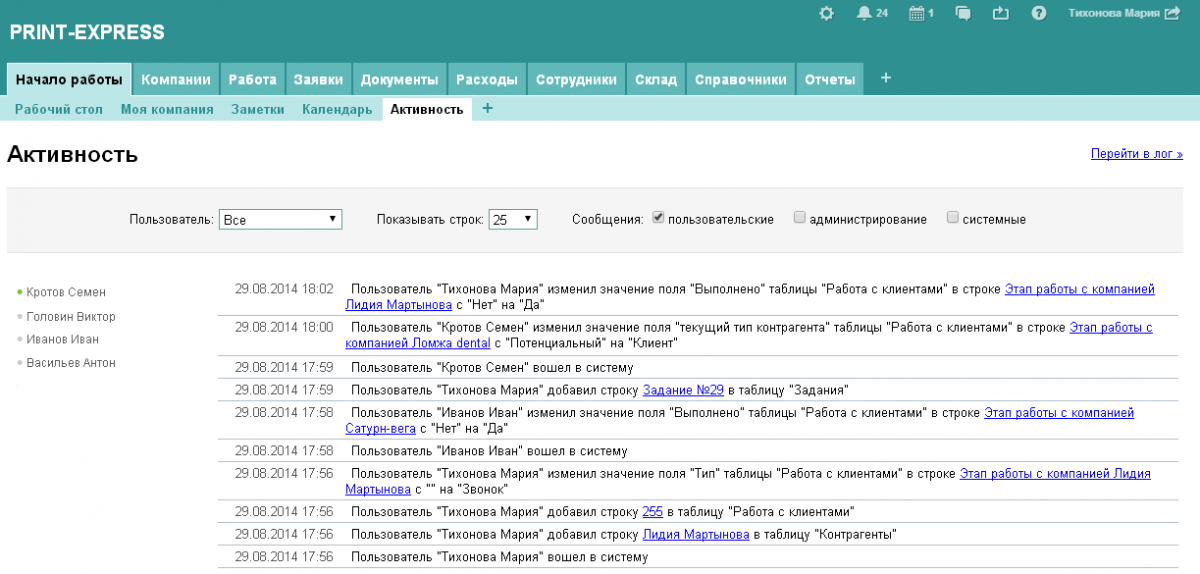This screenshot has width=1200, height=574.
Task: Select user Кротов Семен in the user list
Action: pyautogui.click(x=66, y=292)
